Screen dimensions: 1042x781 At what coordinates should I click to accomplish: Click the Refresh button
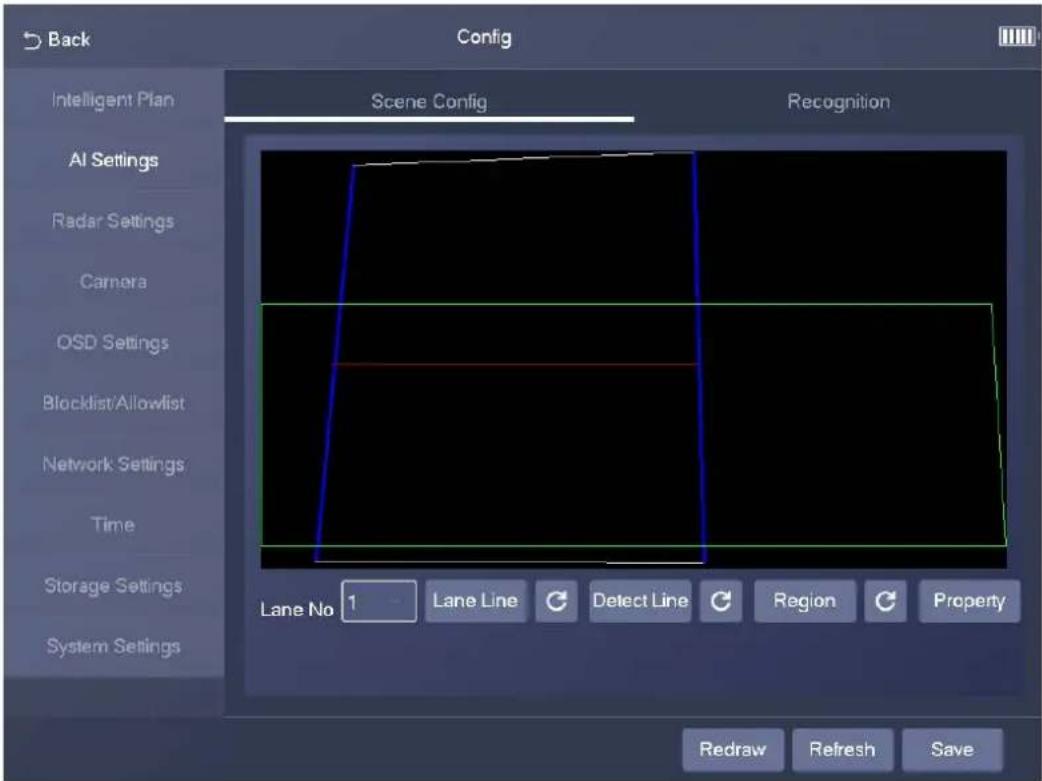[x=842, y=750]
